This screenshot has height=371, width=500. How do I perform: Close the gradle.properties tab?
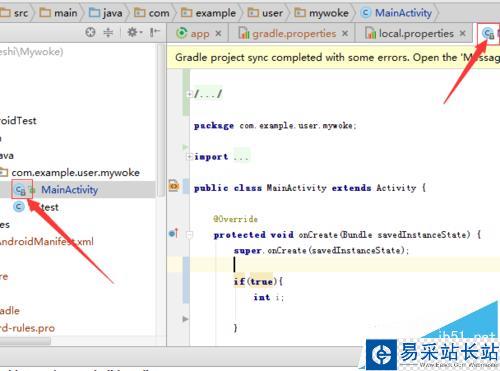point(345,33)
